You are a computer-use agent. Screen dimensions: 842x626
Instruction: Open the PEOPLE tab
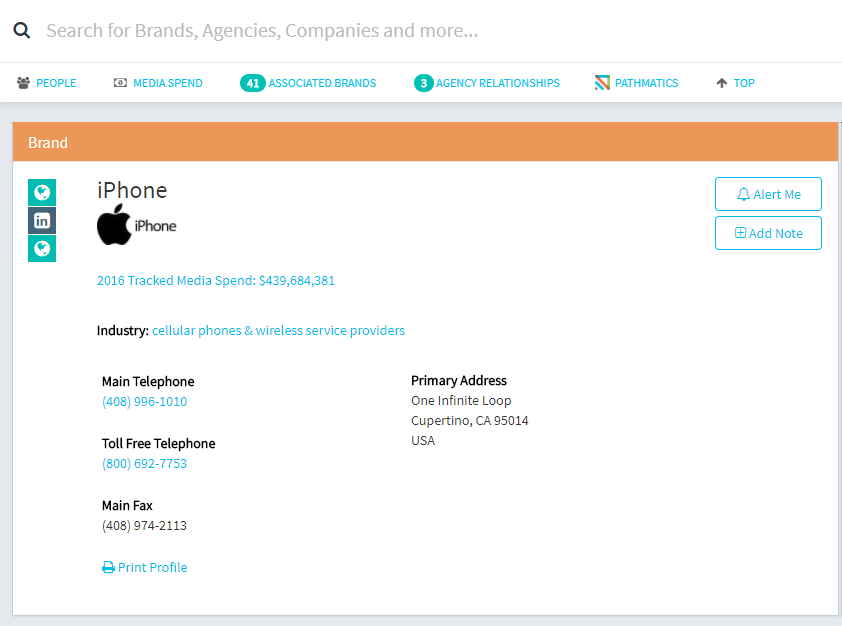click(x=56, y=83)
